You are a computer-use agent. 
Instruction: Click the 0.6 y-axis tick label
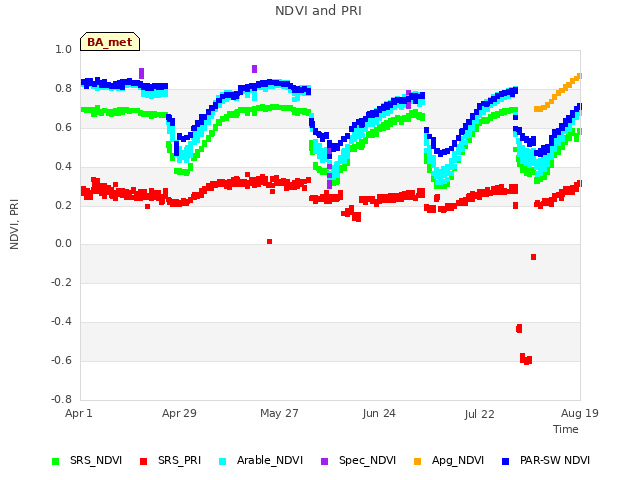click(x=63, y=127)
